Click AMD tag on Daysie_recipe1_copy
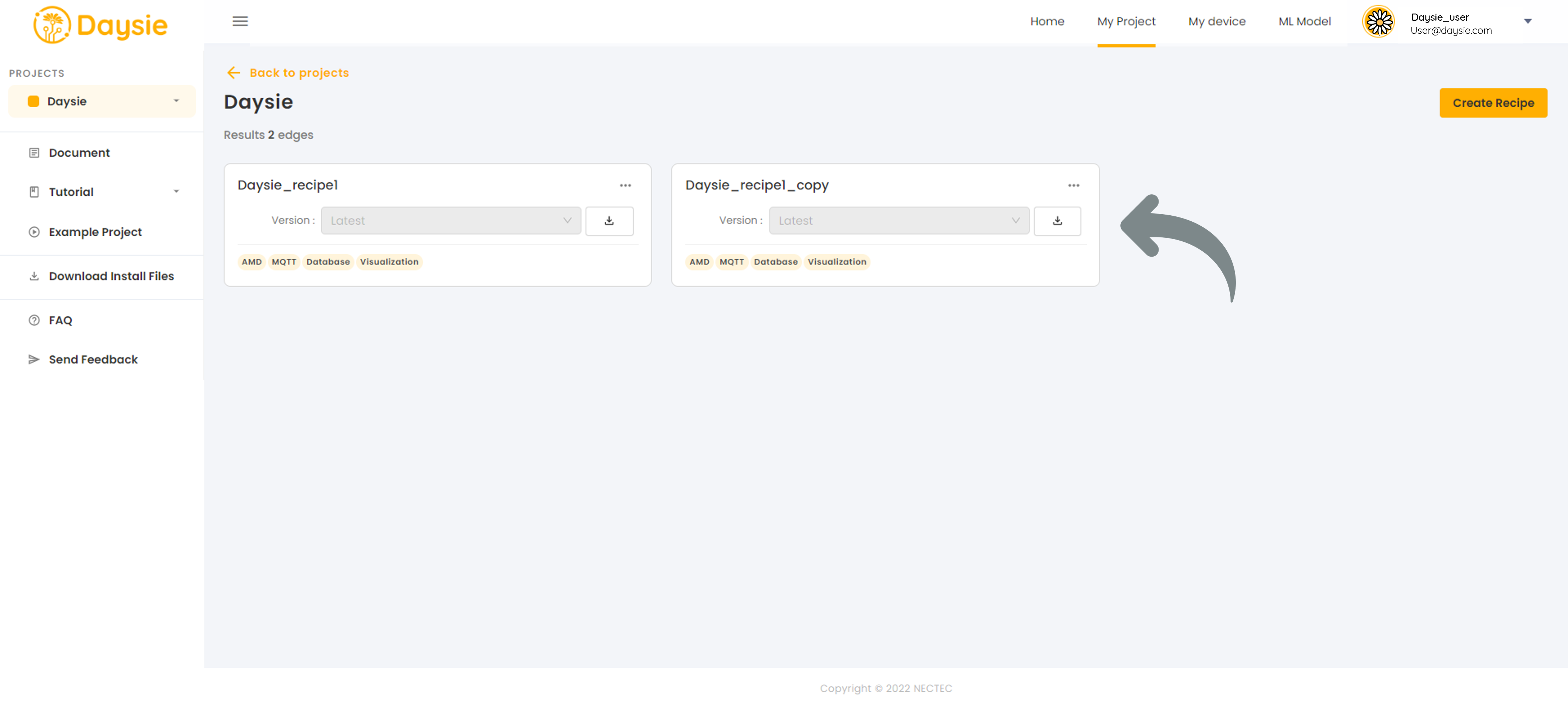The width and height of the screenshot is (1568, 709). pyautogui.click(x=699, y=262)
